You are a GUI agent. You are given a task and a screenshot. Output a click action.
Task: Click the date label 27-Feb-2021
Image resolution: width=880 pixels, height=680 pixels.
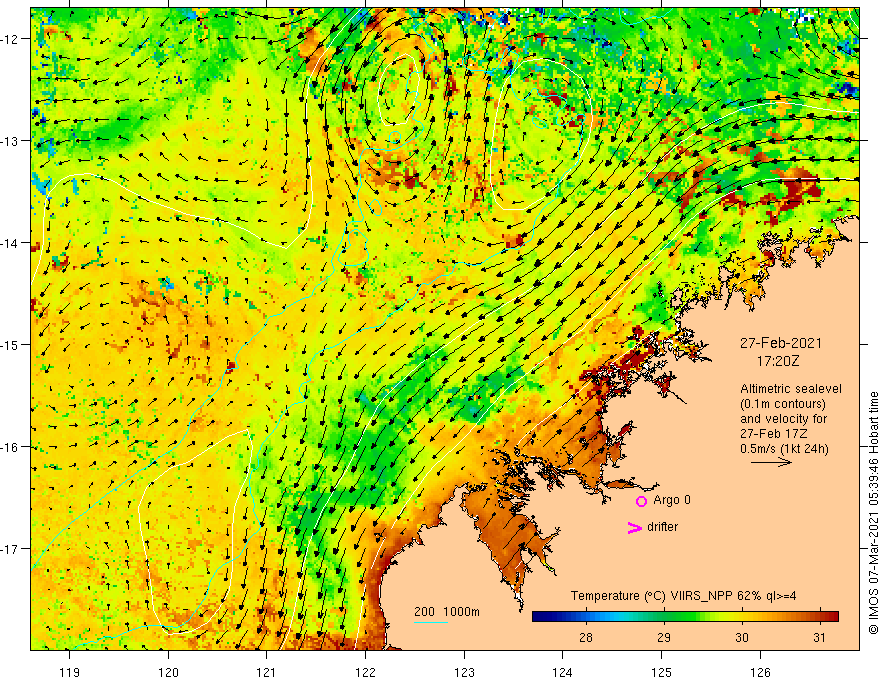click(x=781, y=343)
